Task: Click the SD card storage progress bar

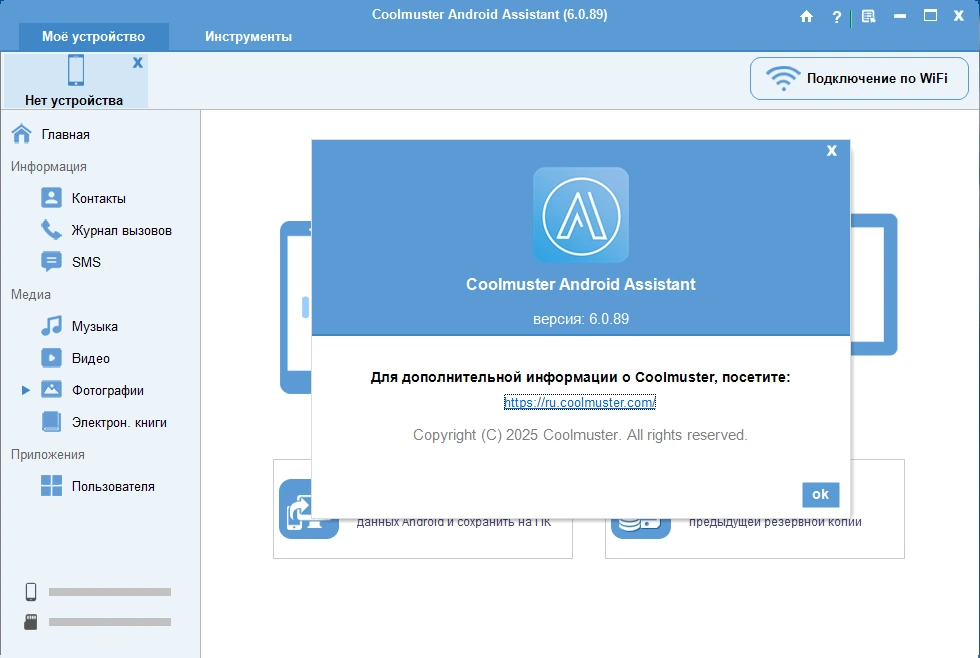Action: click(x=110, y=622)
